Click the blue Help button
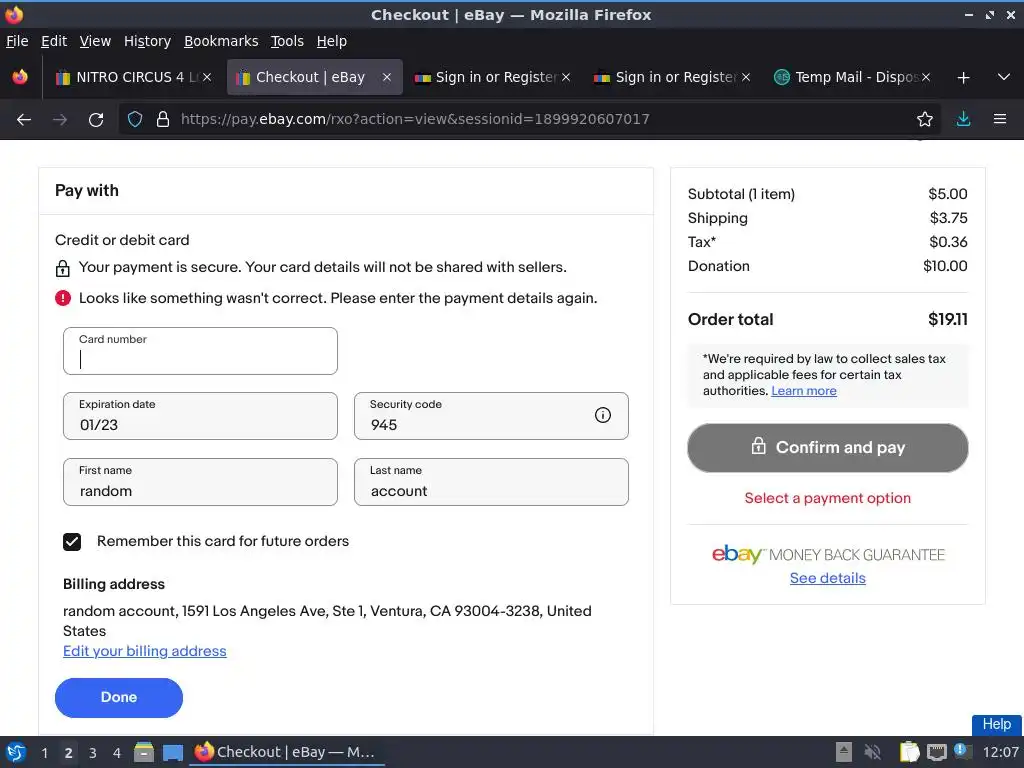The image size is (1024, 768). tap(997, 724)
